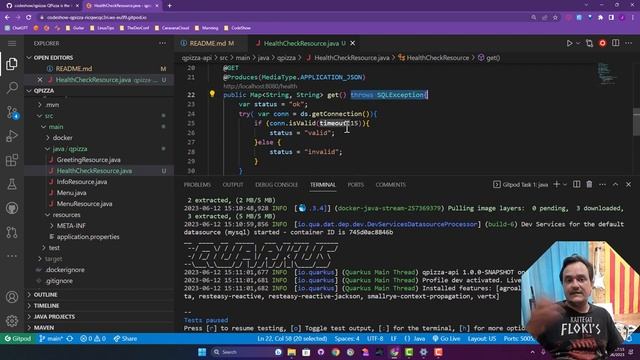Open the Testing flask view

12,184
